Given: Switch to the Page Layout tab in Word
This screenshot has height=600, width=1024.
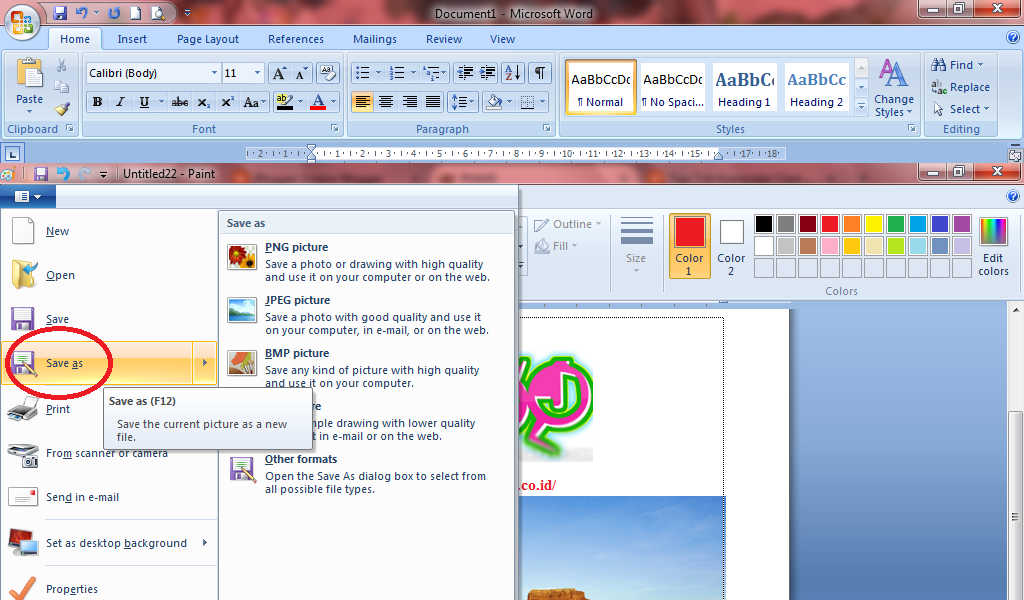Looking at the screenshot, I should (x=208, y=39).
